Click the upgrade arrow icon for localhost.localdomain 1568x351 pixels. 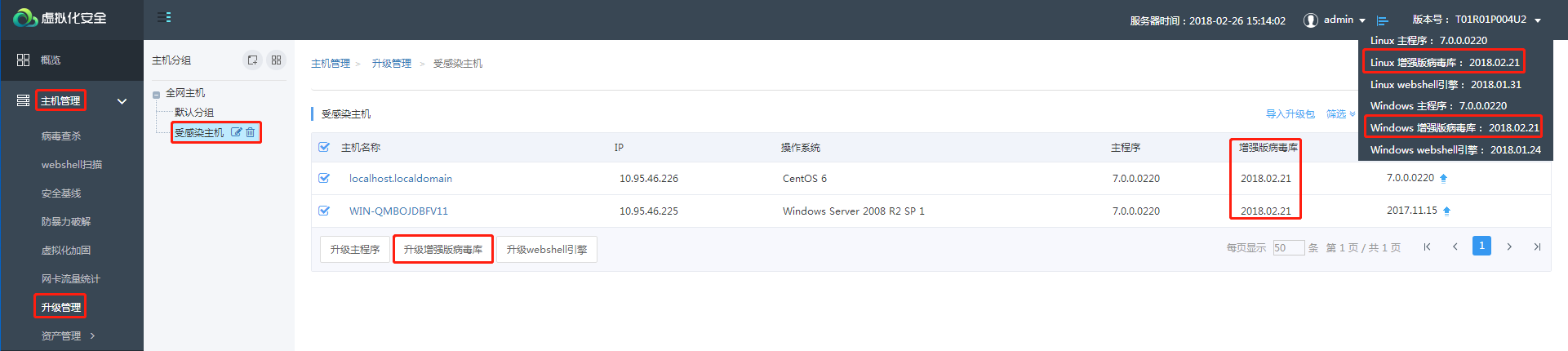1443,179
